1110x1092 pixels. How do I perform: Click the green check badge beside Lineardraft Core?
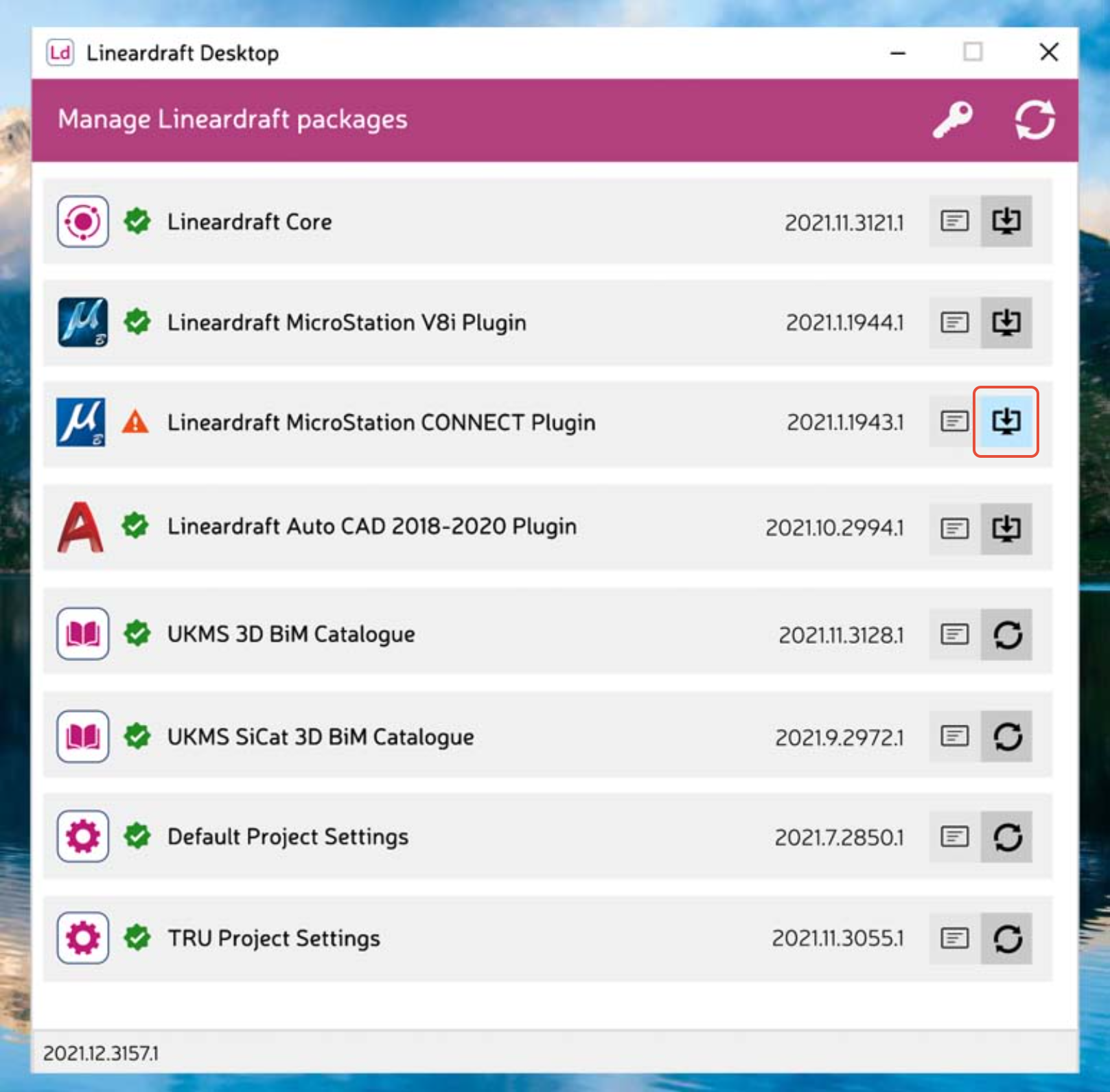tap(137, 221)
